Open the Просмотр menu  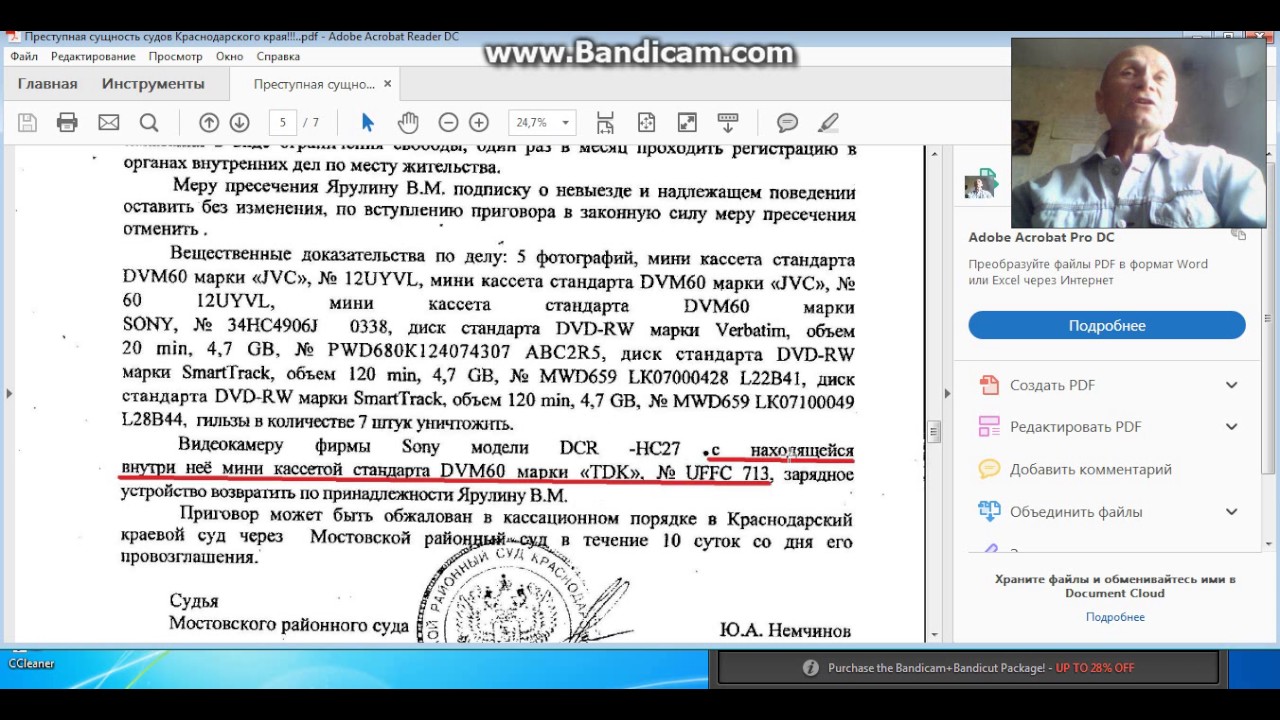tap(175, 57)
